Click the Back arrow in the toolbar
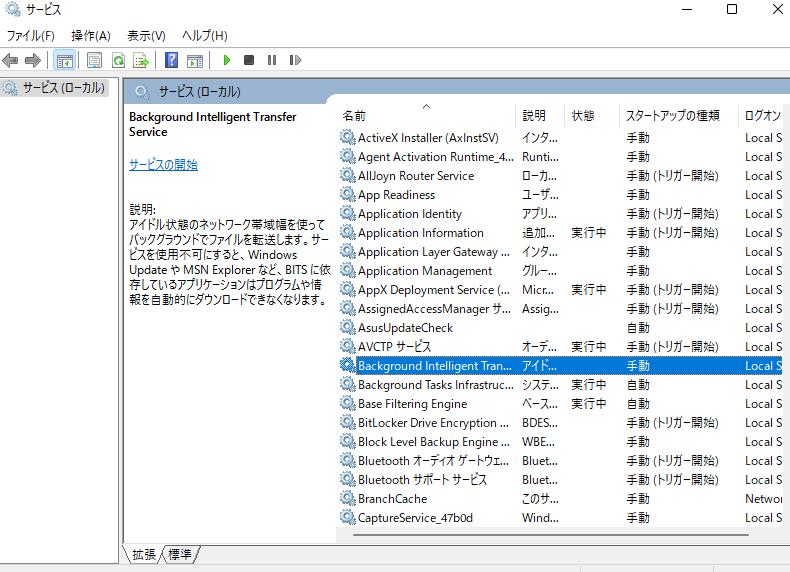Screen dimensions: 790x572 point(11,61)
